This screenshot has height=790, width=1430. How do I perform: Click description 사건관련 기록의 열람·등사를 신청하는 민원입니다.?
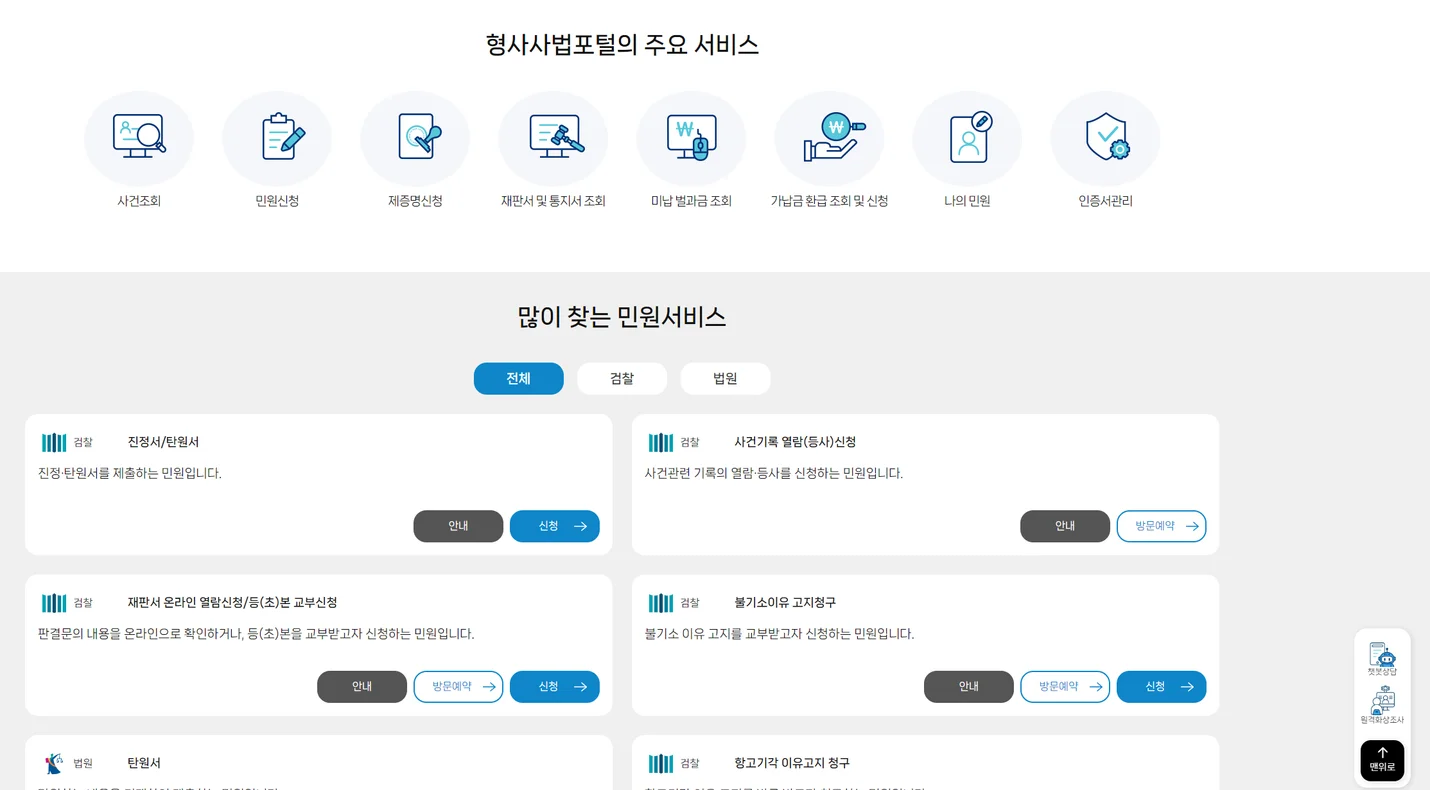(774, 473)
